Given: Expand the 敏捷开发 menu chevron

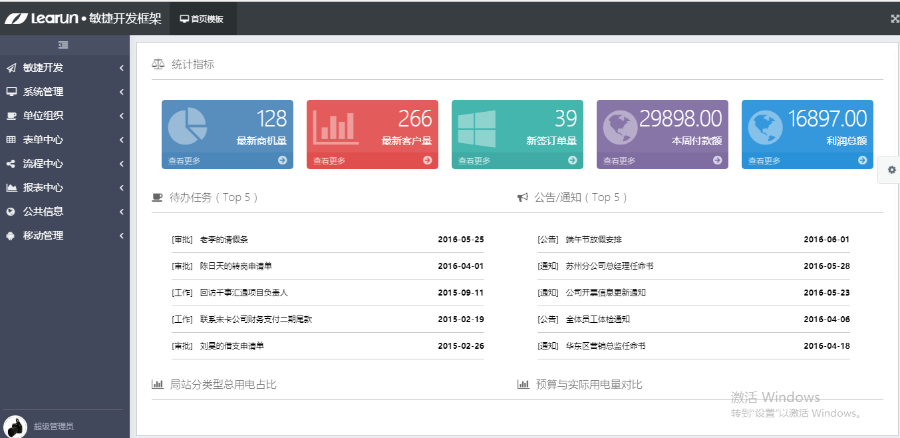Looking at the screenshot, I should click(122, 68).
